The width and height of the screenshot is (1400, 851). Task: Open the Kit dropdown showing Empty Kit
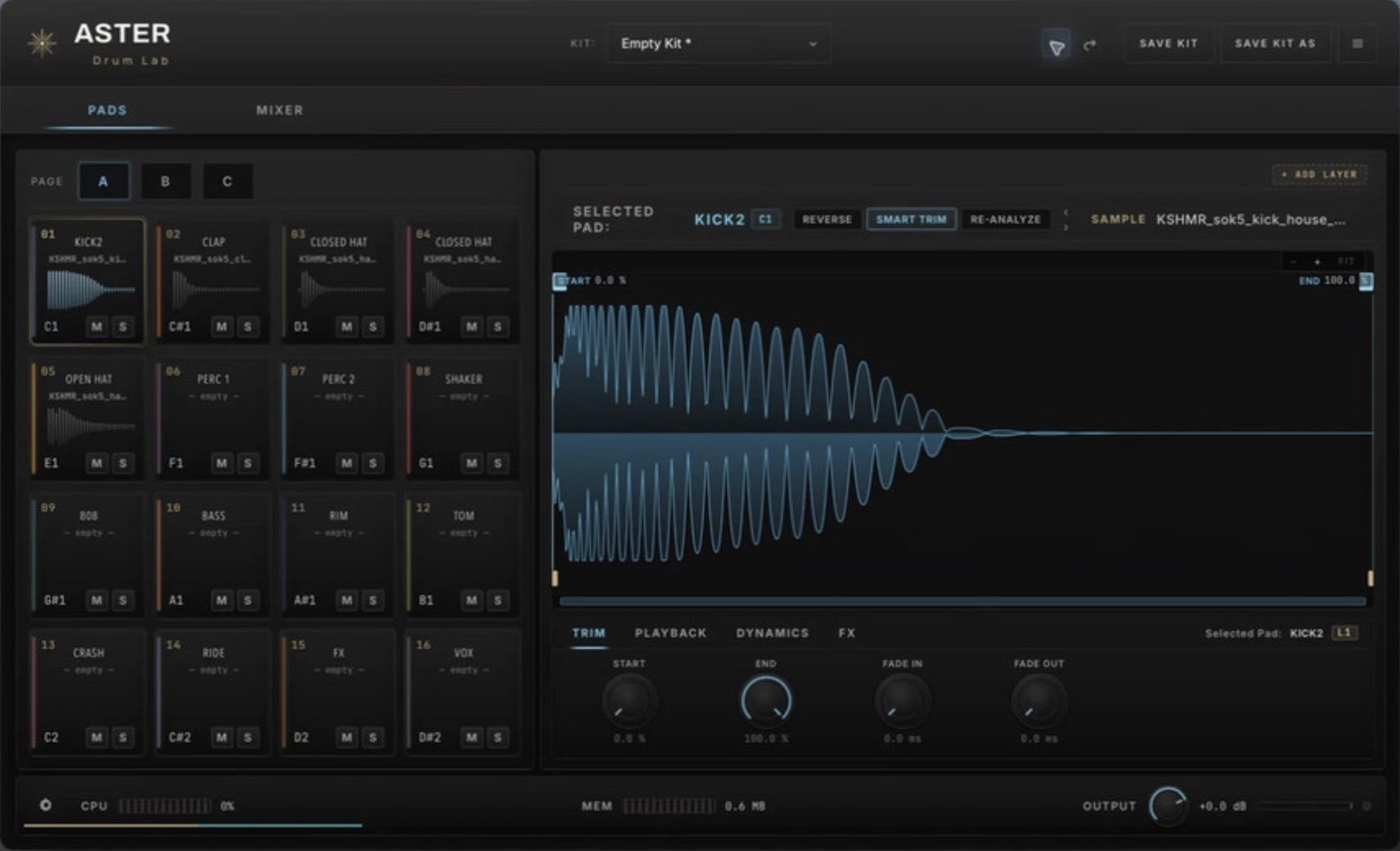click(718, 43)
